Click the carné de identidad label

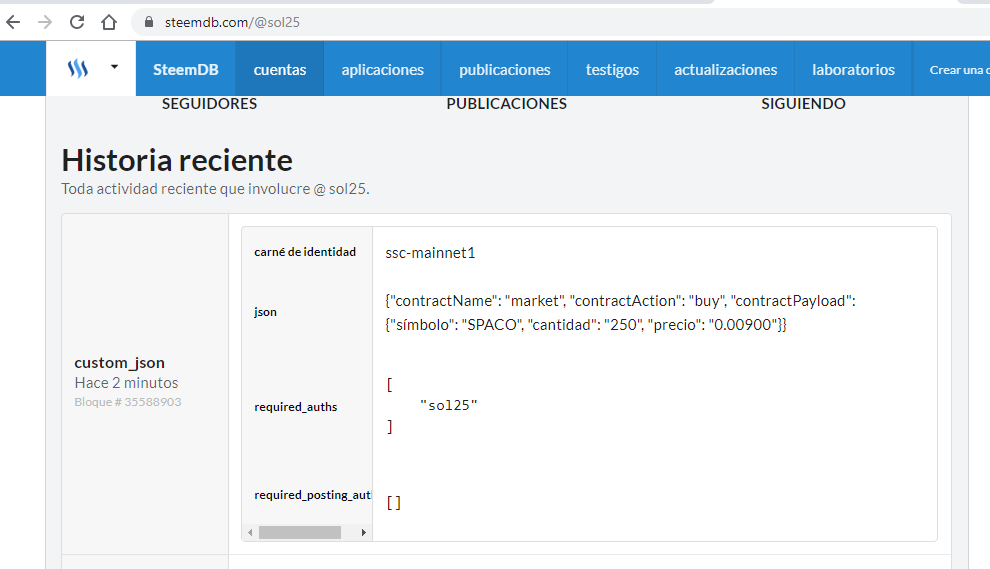click(x=305, y=252)
